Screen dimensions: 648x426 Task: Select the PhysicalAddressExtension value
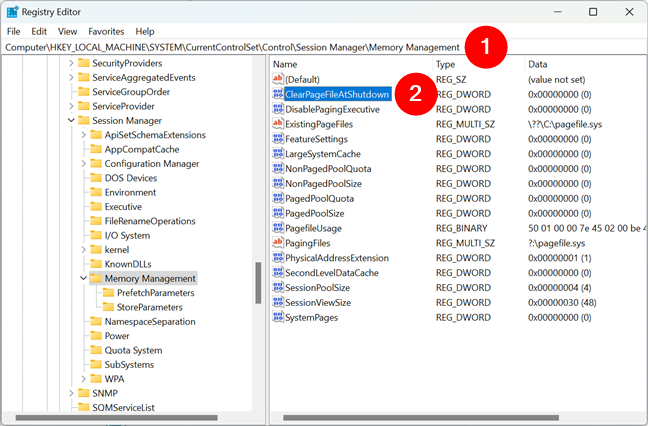coord(337,258)
